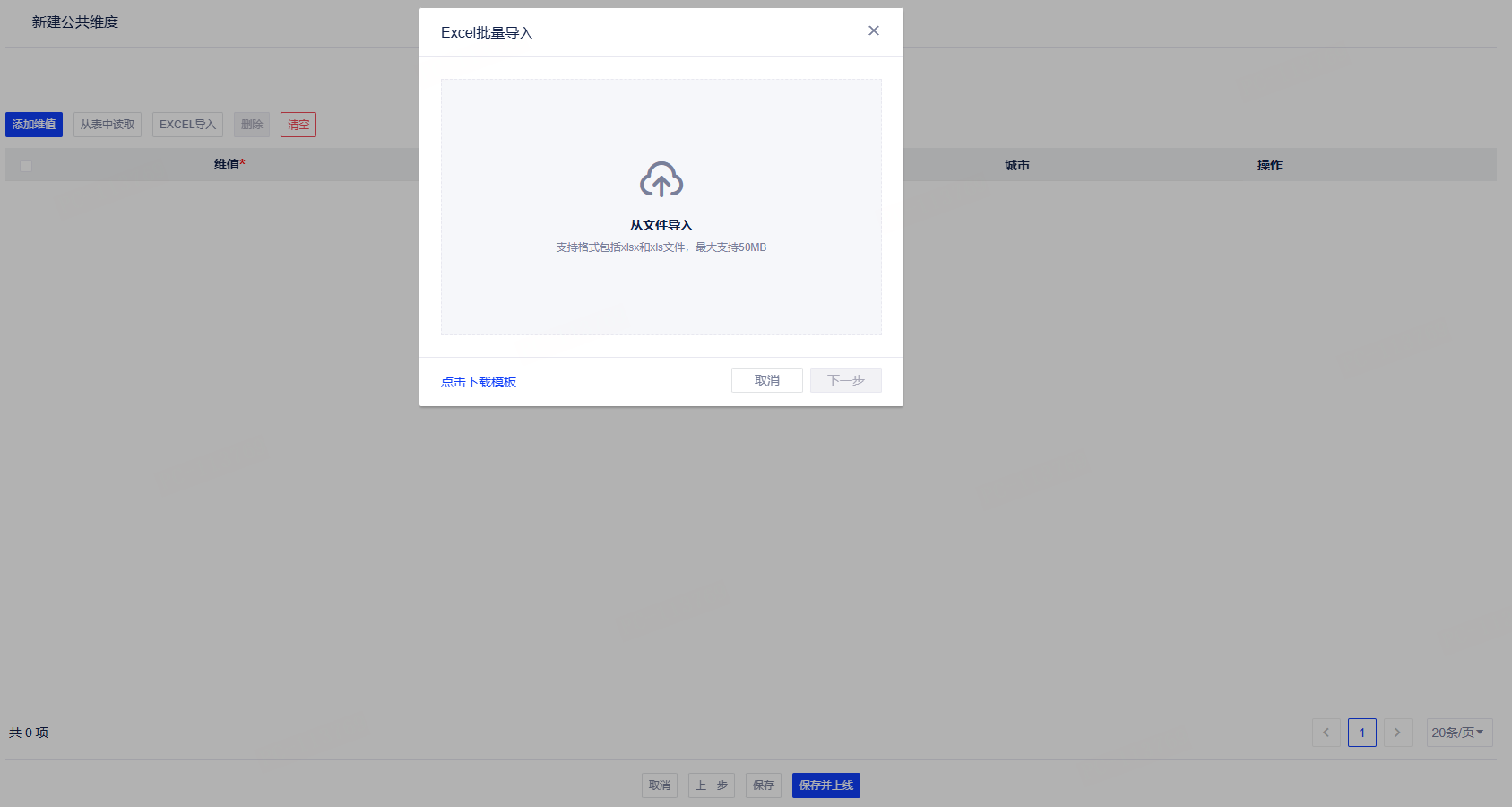
Task: Click bottom 取消 button of page
Action: point(660,785)
